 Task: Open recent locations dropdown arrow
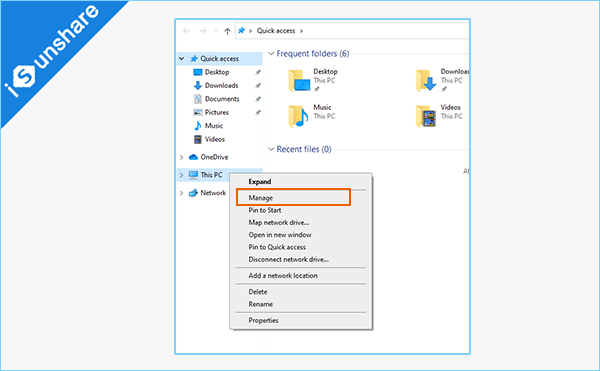click(x=216, y=31)
